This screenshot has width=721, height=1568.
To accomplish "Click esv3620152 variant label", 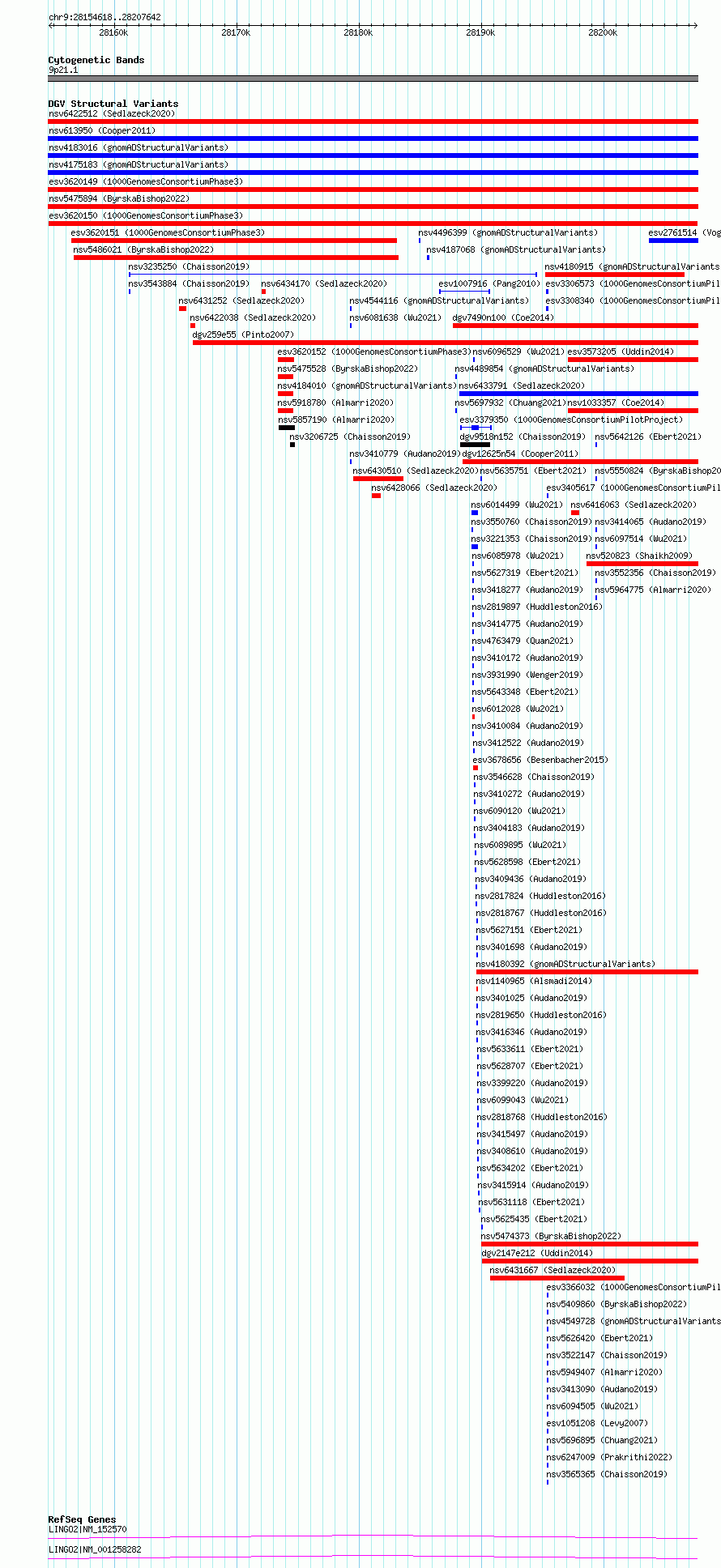I will coord(374,352).
